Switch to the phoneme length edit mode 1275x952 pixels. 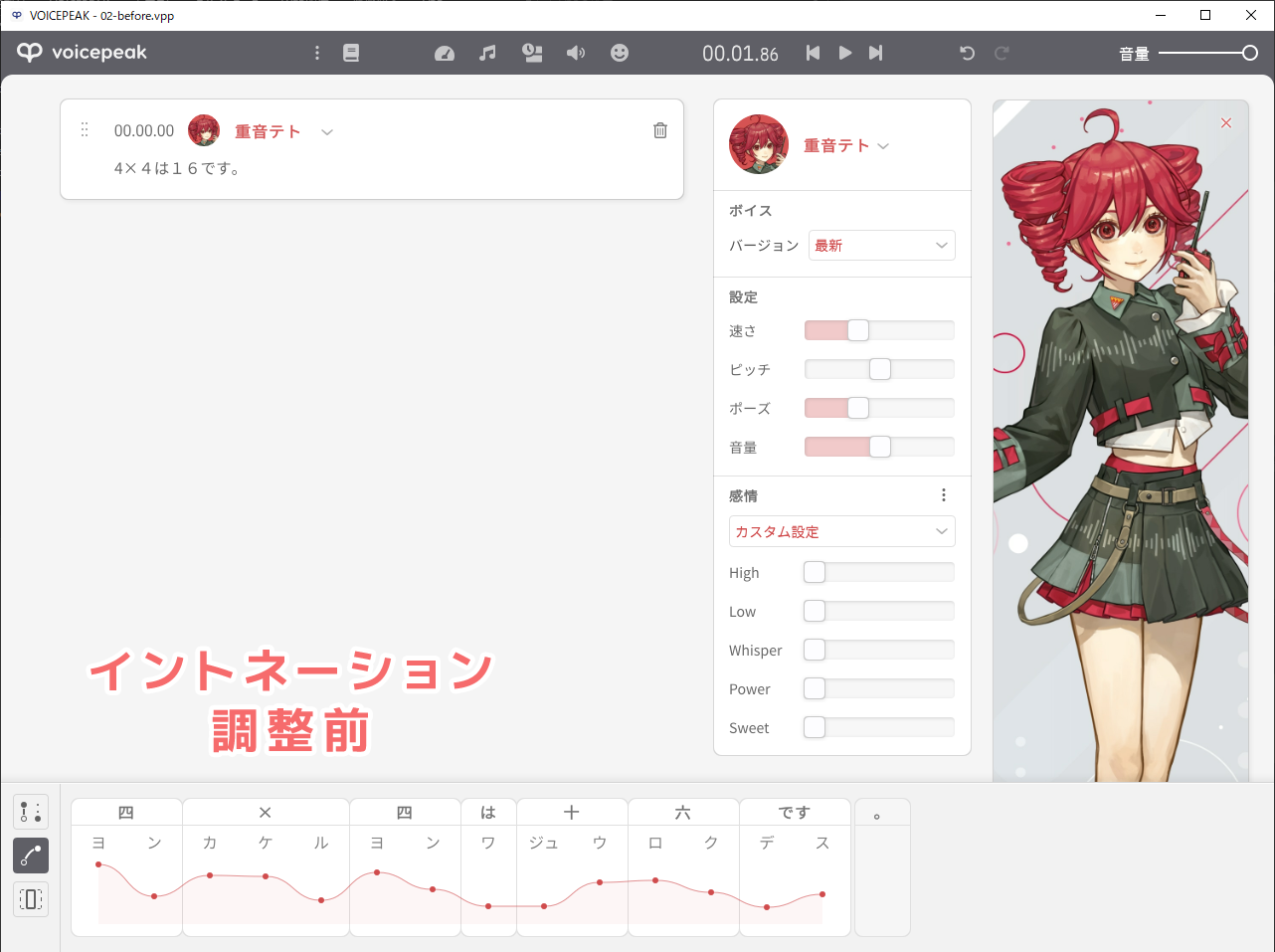coord(31,899)
